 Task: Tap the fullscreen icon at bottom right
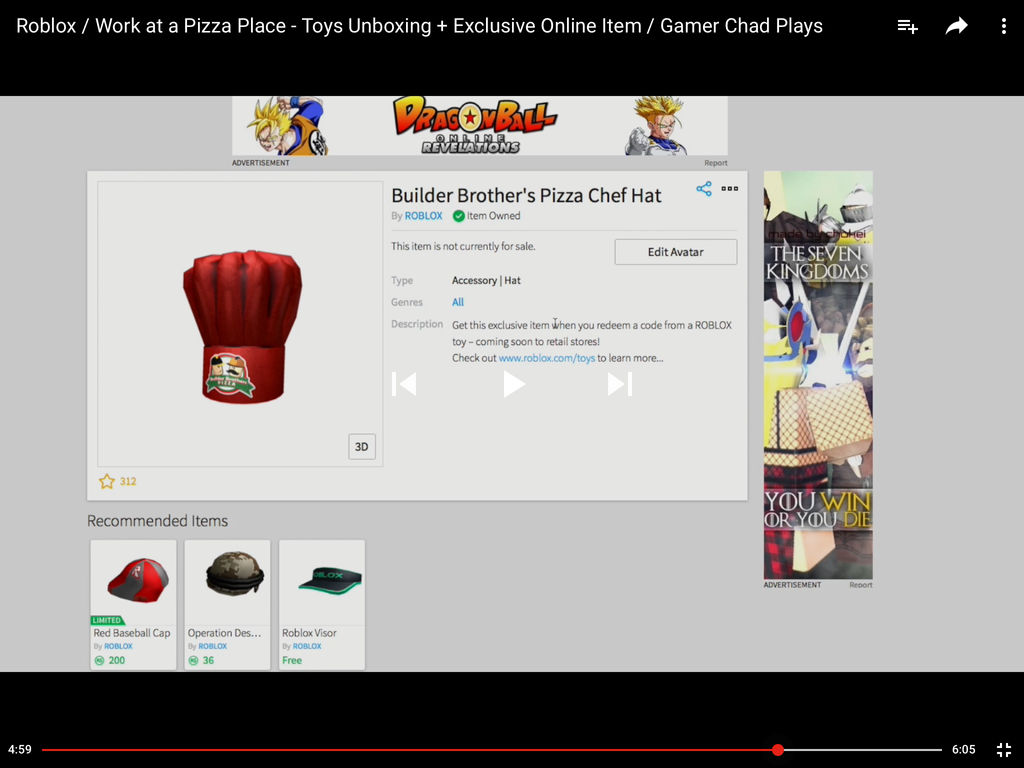[1003, 749]
